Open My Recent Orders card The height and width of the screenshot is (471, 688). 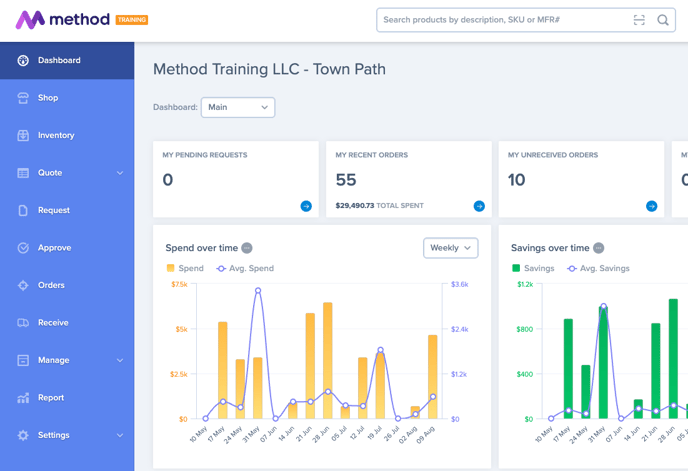[x=408, y=179]
